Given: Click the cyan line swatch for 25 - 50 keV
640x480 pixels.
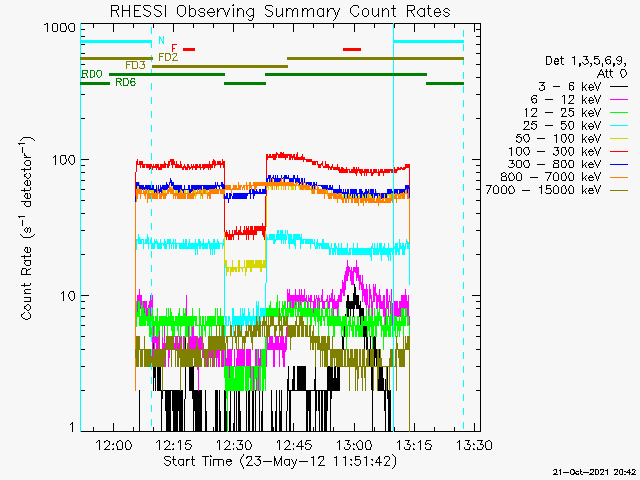Looking at the screenshot, I should point(619,125).
